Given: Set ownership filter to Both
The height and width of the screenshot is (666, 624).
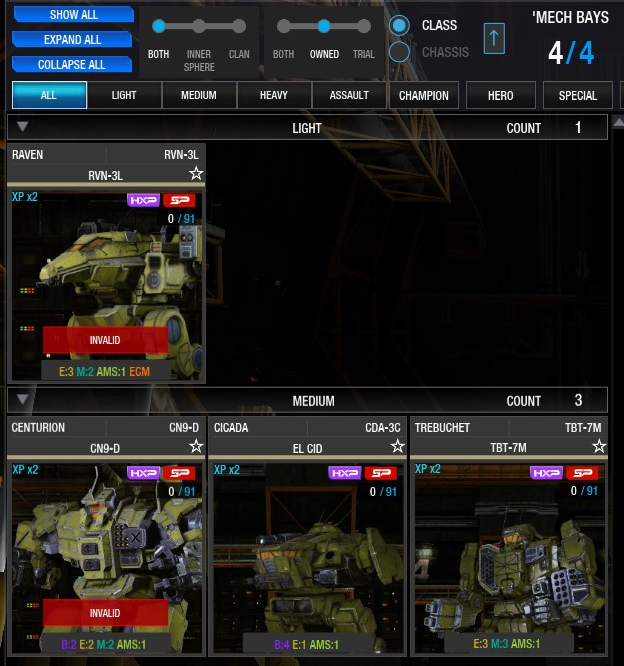Looking at the screenshot, I should (283, 26).
